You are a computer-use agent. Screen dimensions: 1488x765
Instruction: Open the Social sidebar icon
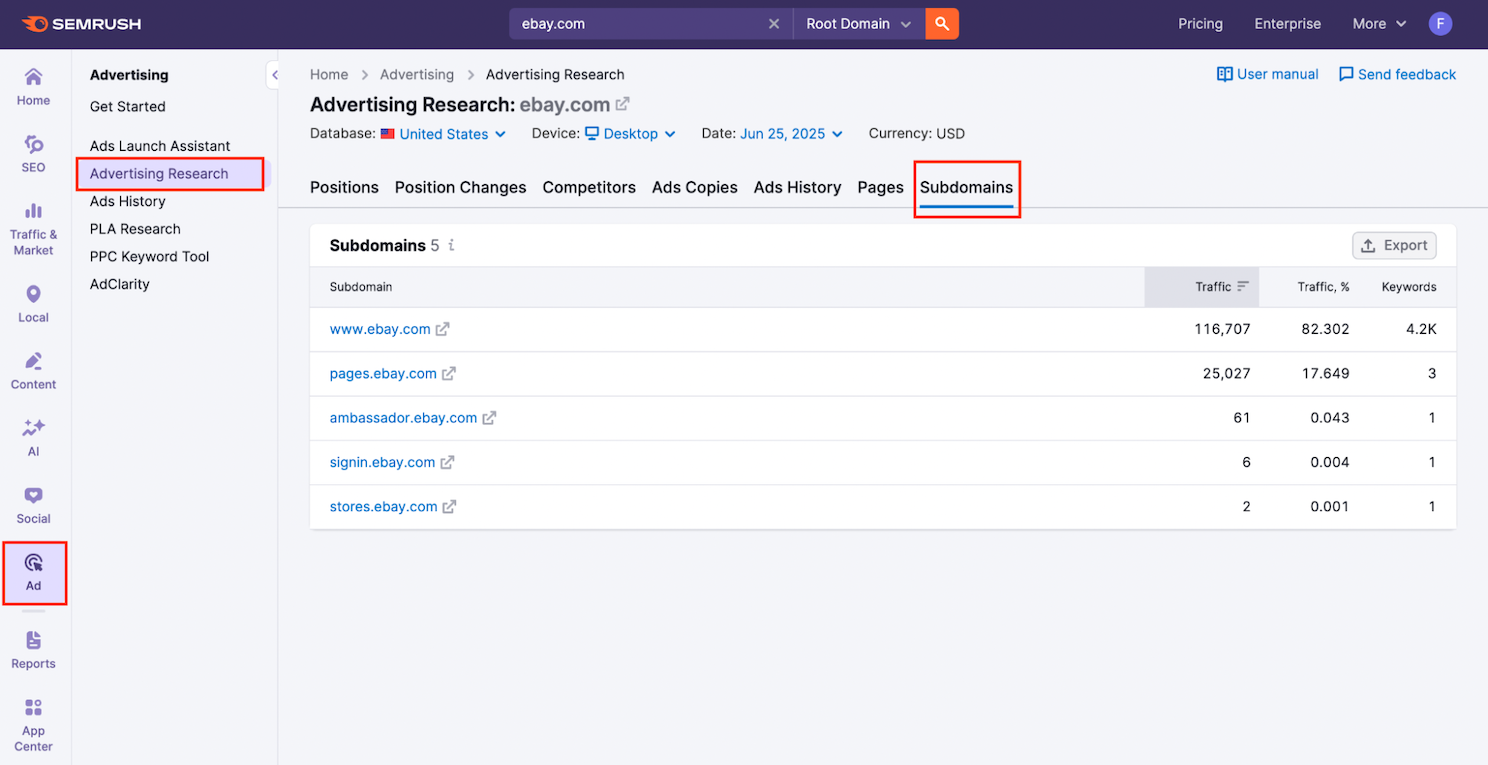tap(33, 505)
